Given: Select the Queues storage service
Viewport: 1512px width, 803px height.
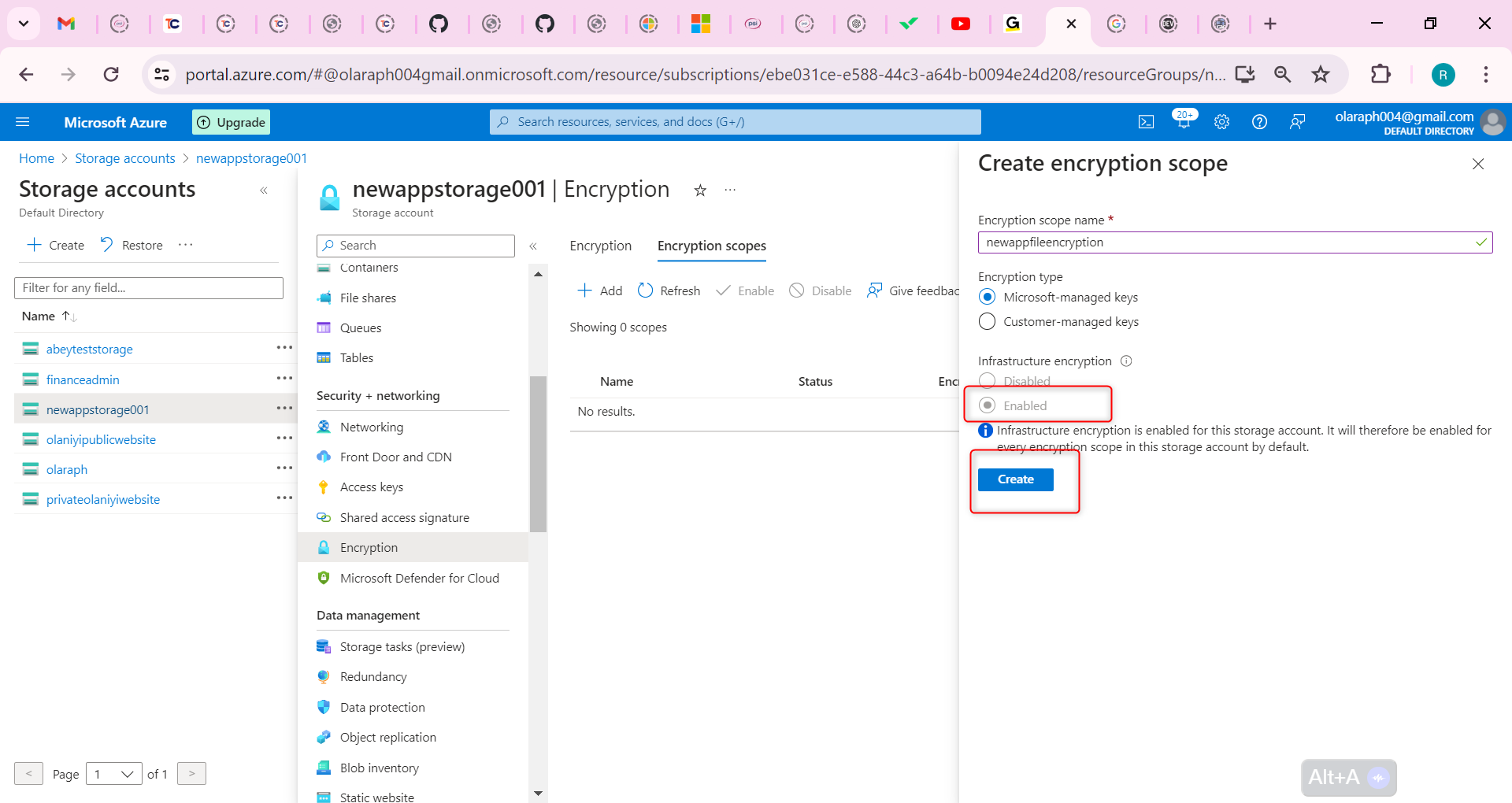Looking at the screenshot, I should [360, 327].
